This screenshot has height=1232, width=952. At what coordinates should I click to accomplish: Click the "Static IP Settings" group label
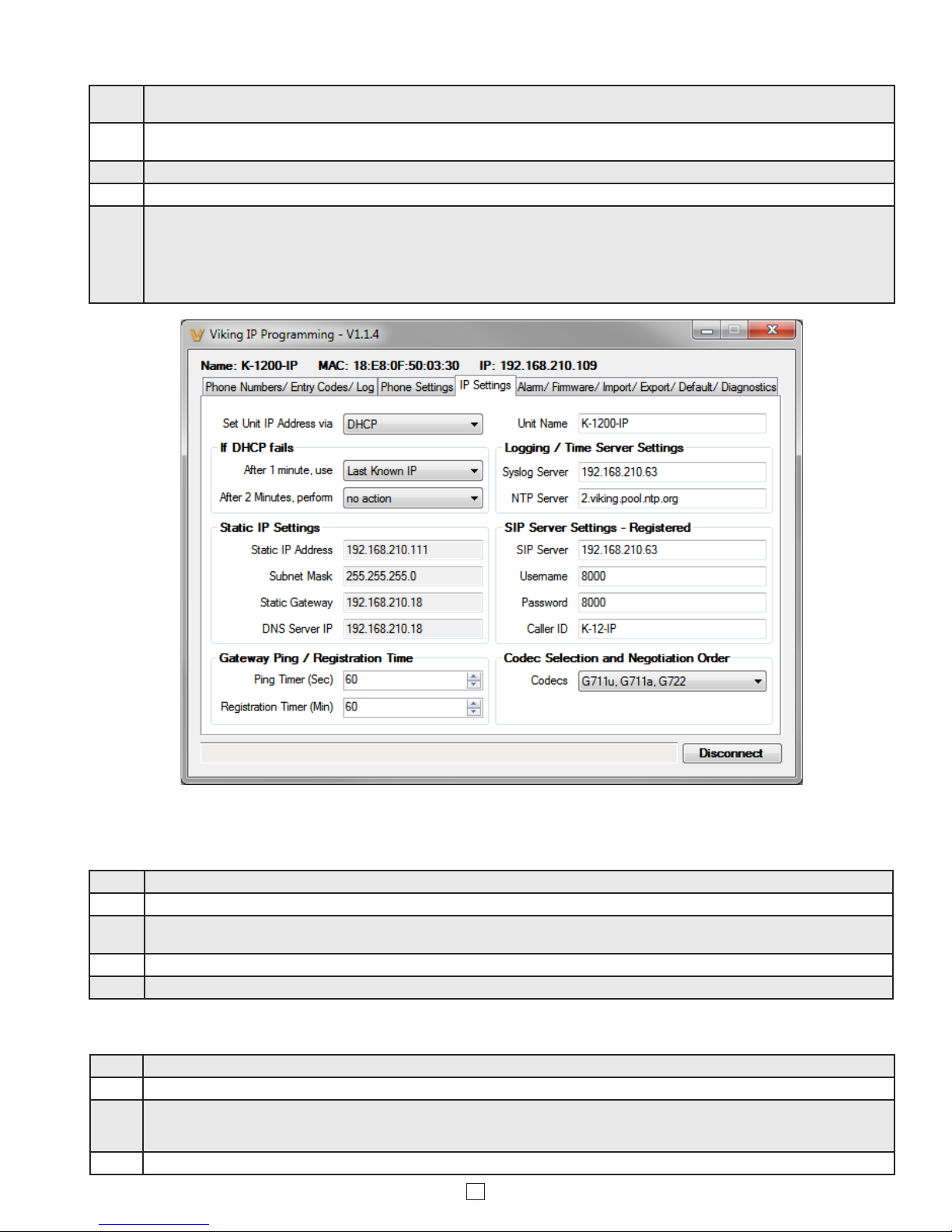pyautogui.click(x=270, y=528)
